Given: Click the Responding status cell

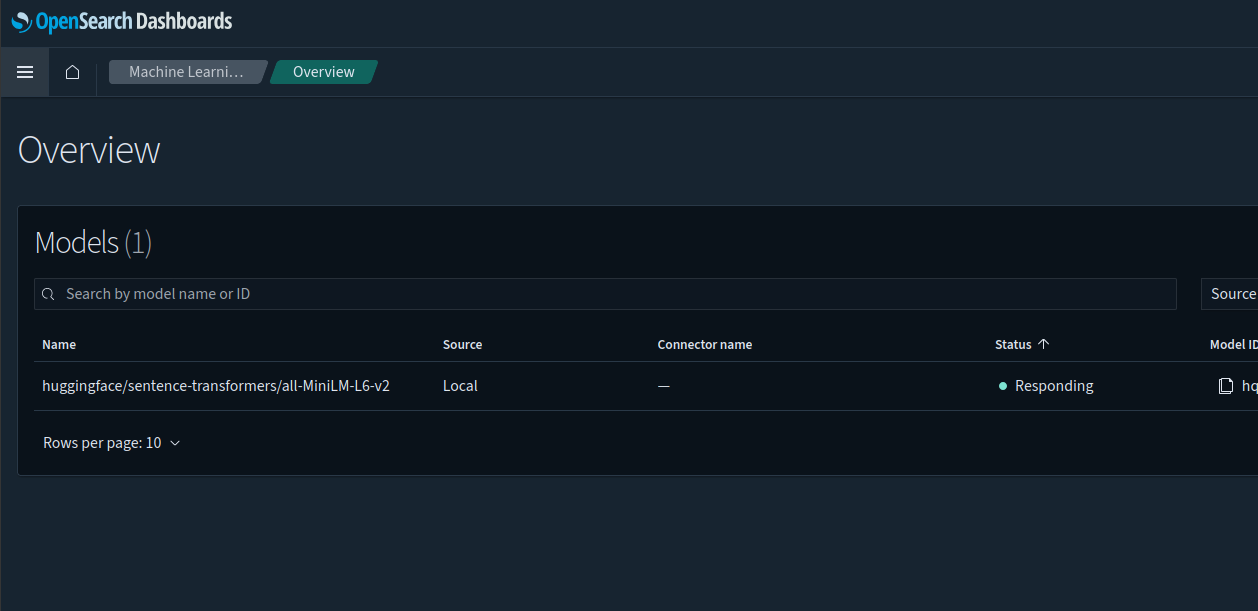Looking at the screenshot, I should [1046, 386].
